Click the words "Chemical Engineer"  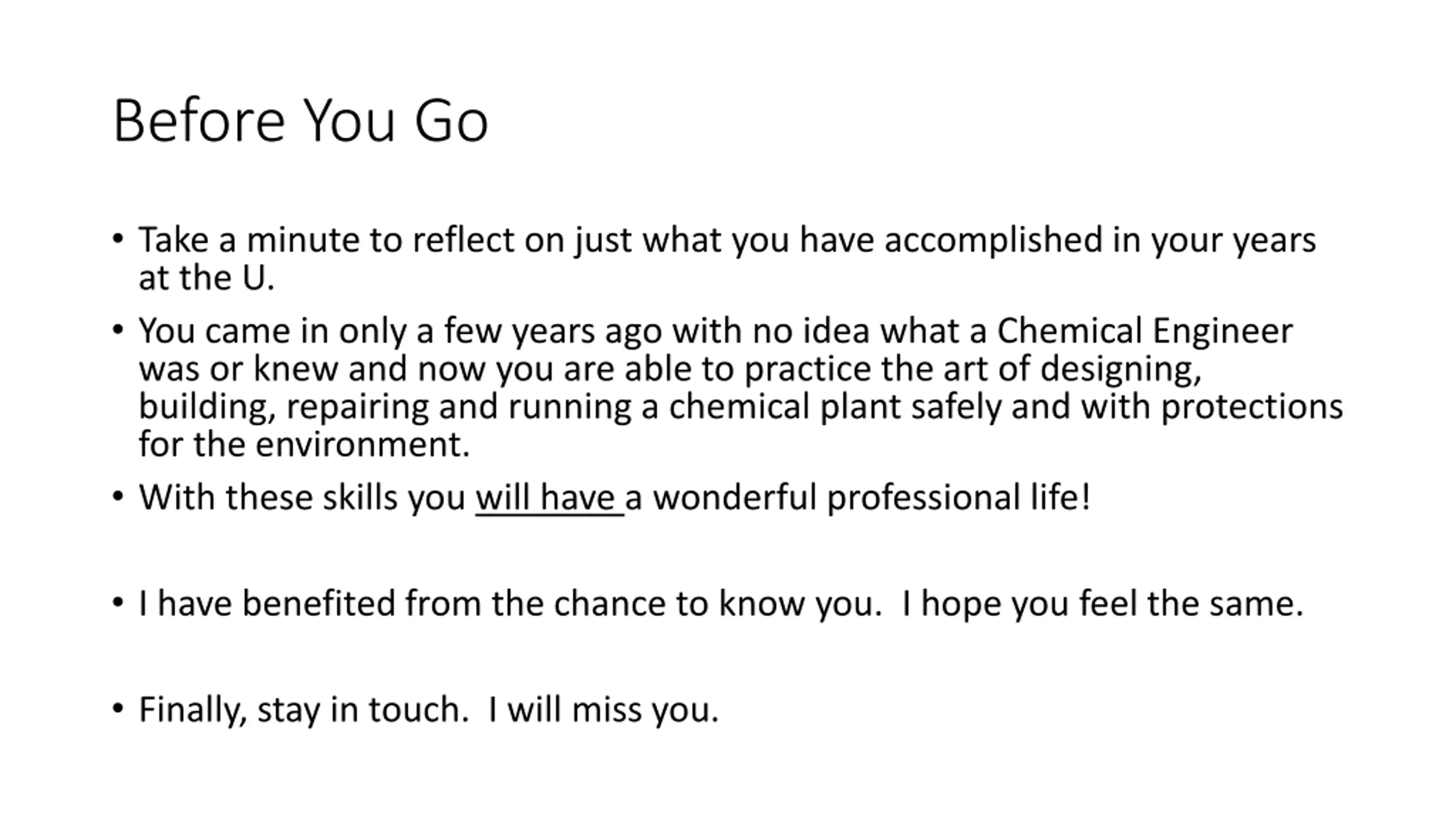(x=1145, y=330)
